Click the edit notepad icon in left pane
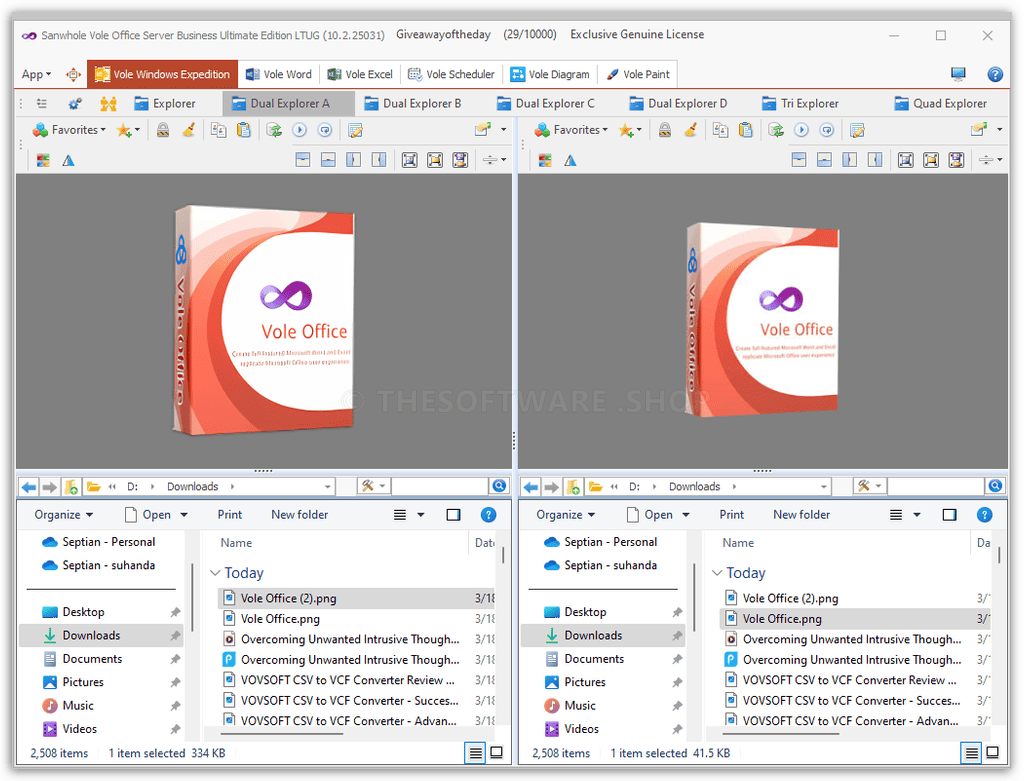This screenshot has height=781, width=1024. coord(355,130)
